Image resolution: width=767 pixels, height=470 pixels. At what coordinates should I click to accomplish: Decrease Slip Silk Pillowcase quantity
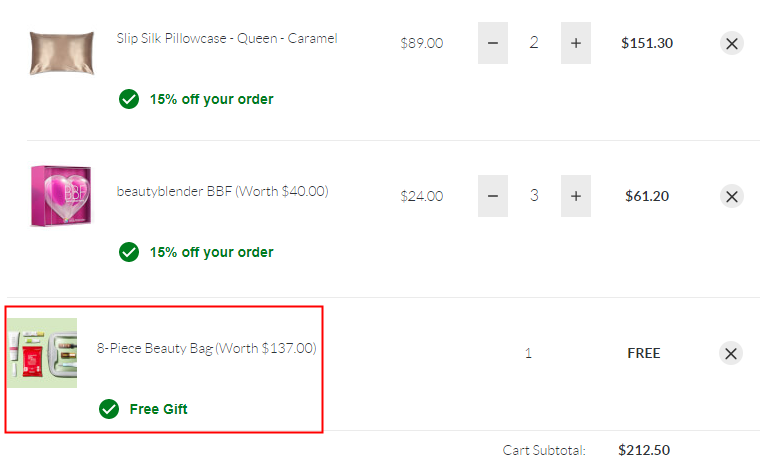[493, 43]
